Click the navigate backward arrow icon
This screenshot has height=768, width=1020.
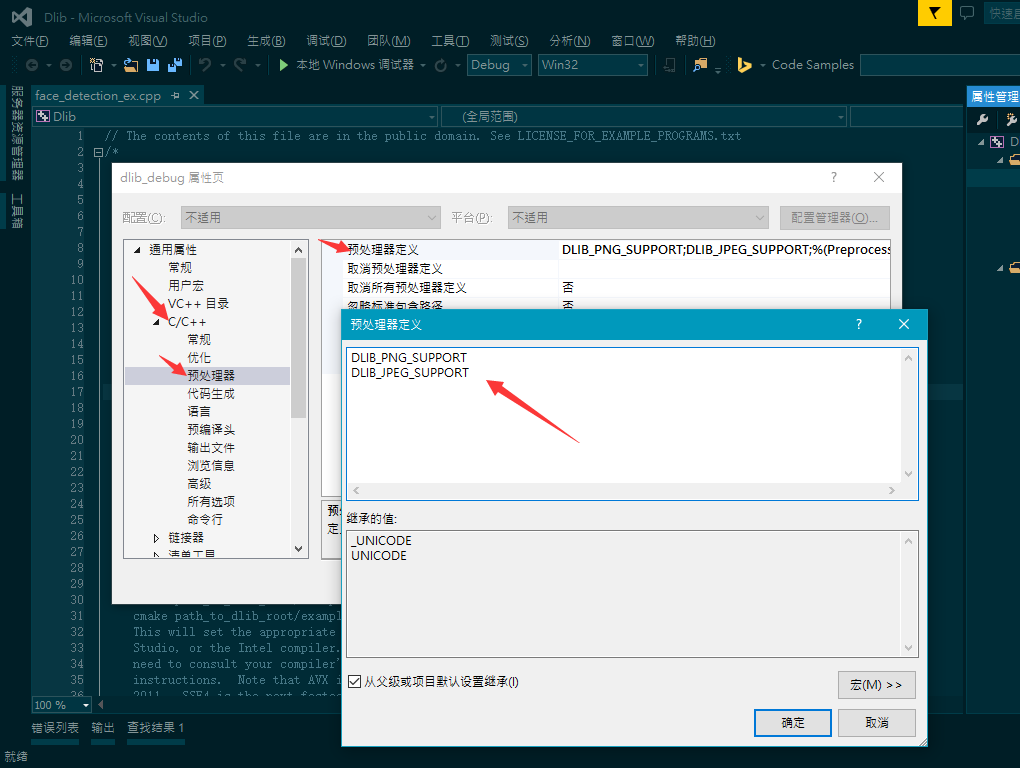tap(32, 65)
